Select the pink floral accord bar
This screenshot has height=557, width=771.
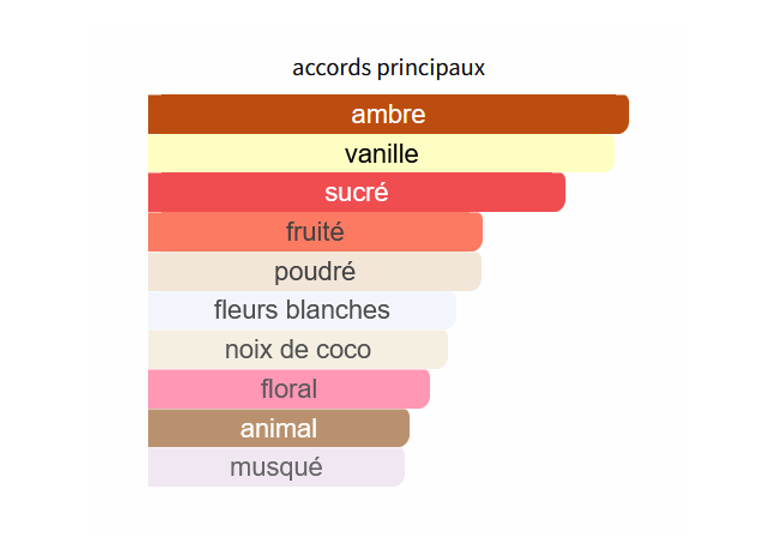tap(380, 389)
